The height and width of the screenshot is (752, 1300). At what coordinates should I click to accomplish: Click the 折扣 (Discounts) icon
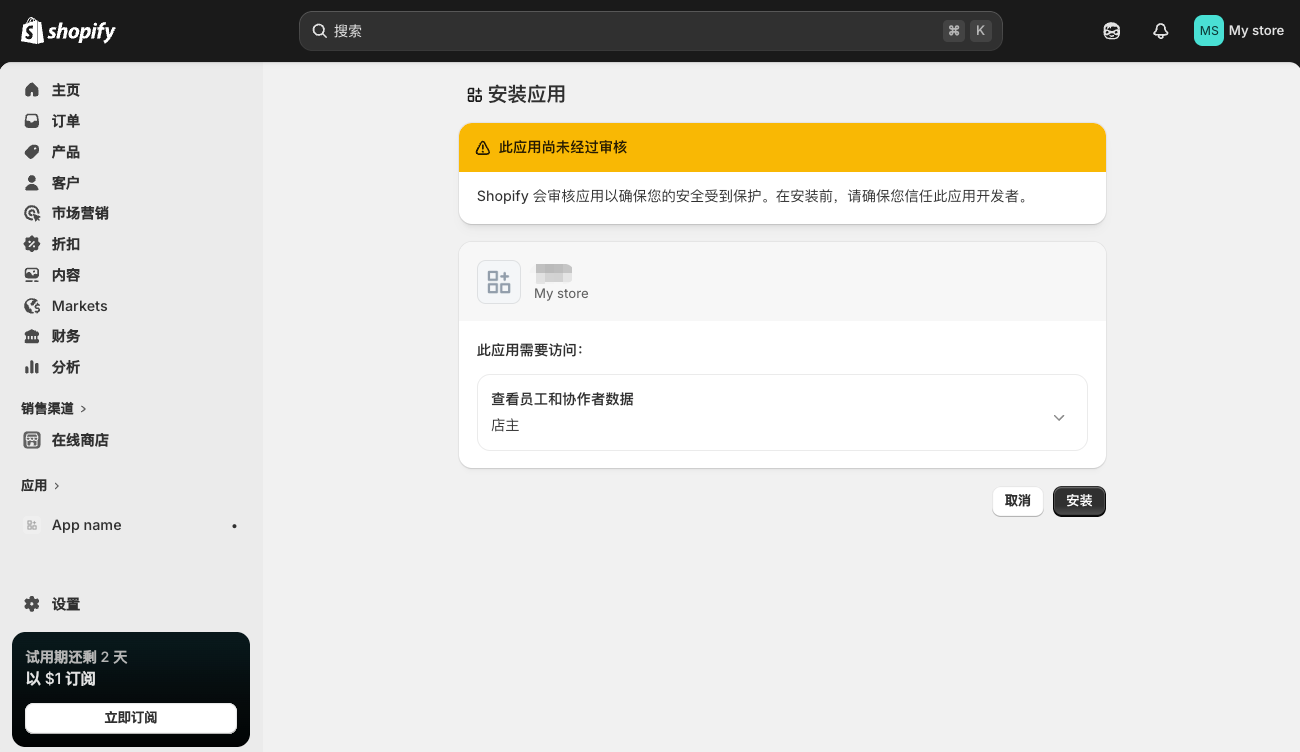33,244
